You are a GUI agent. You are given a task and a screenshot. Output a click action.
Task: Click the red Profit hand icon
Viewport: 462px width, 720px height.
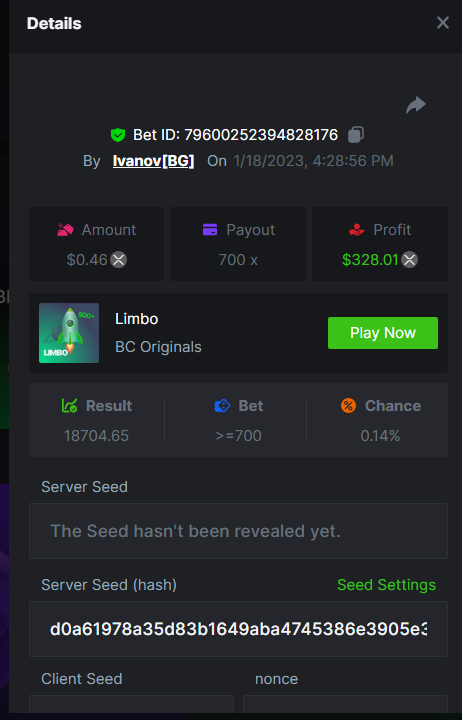(357, 230)
